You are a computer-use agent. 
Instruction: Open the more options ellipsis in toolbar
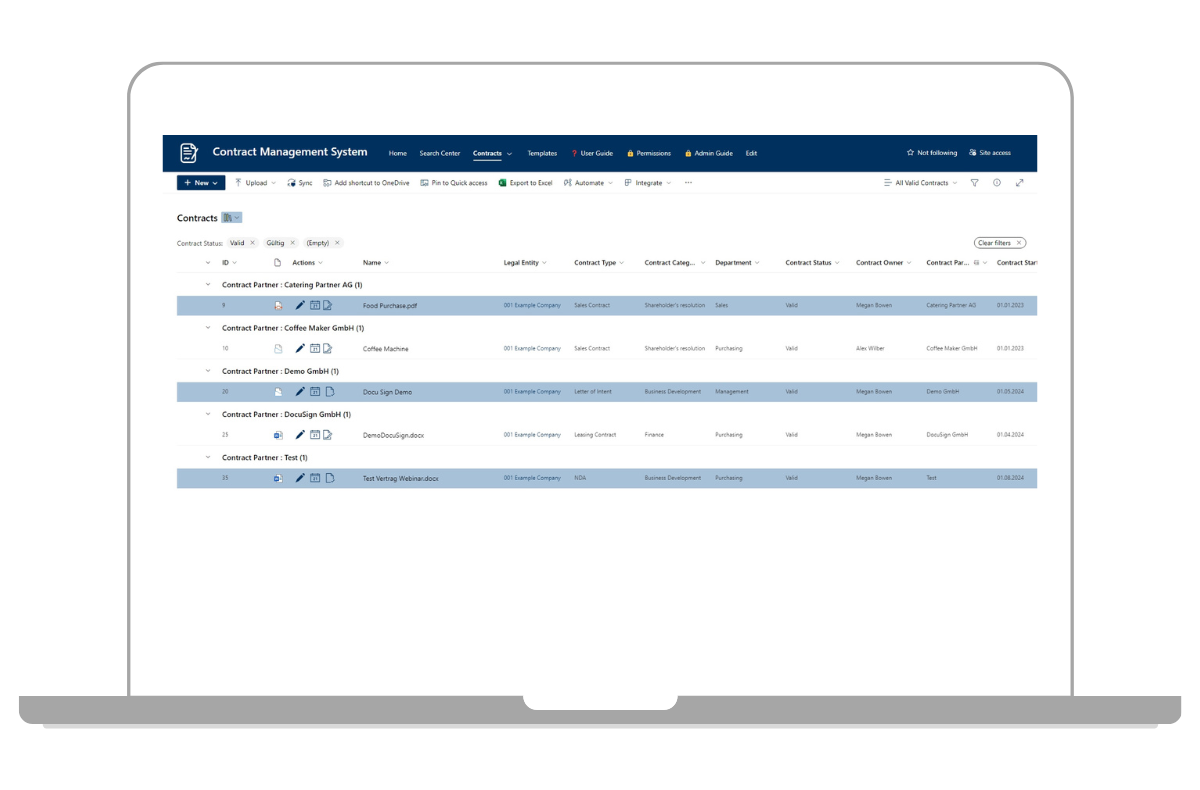(x=688, y=183)
